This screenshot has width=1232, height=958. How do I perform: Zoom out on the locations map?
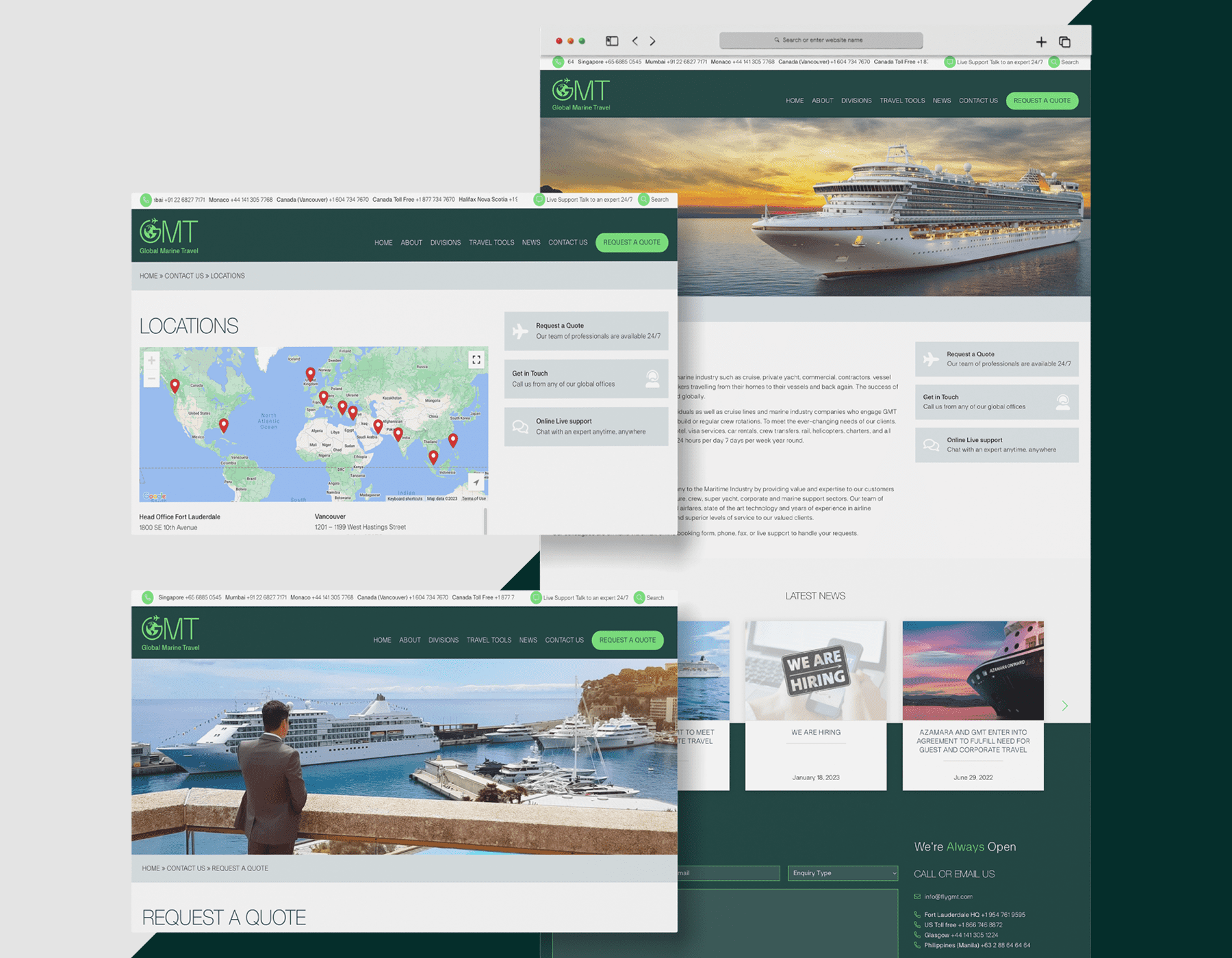click(151, 378)
